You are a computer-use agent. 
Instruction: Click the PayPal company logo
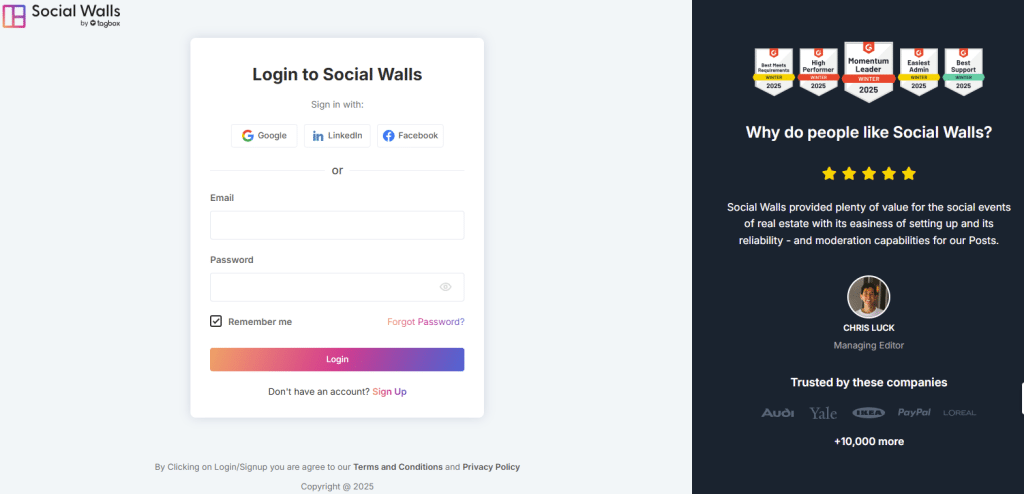[914, 412]
